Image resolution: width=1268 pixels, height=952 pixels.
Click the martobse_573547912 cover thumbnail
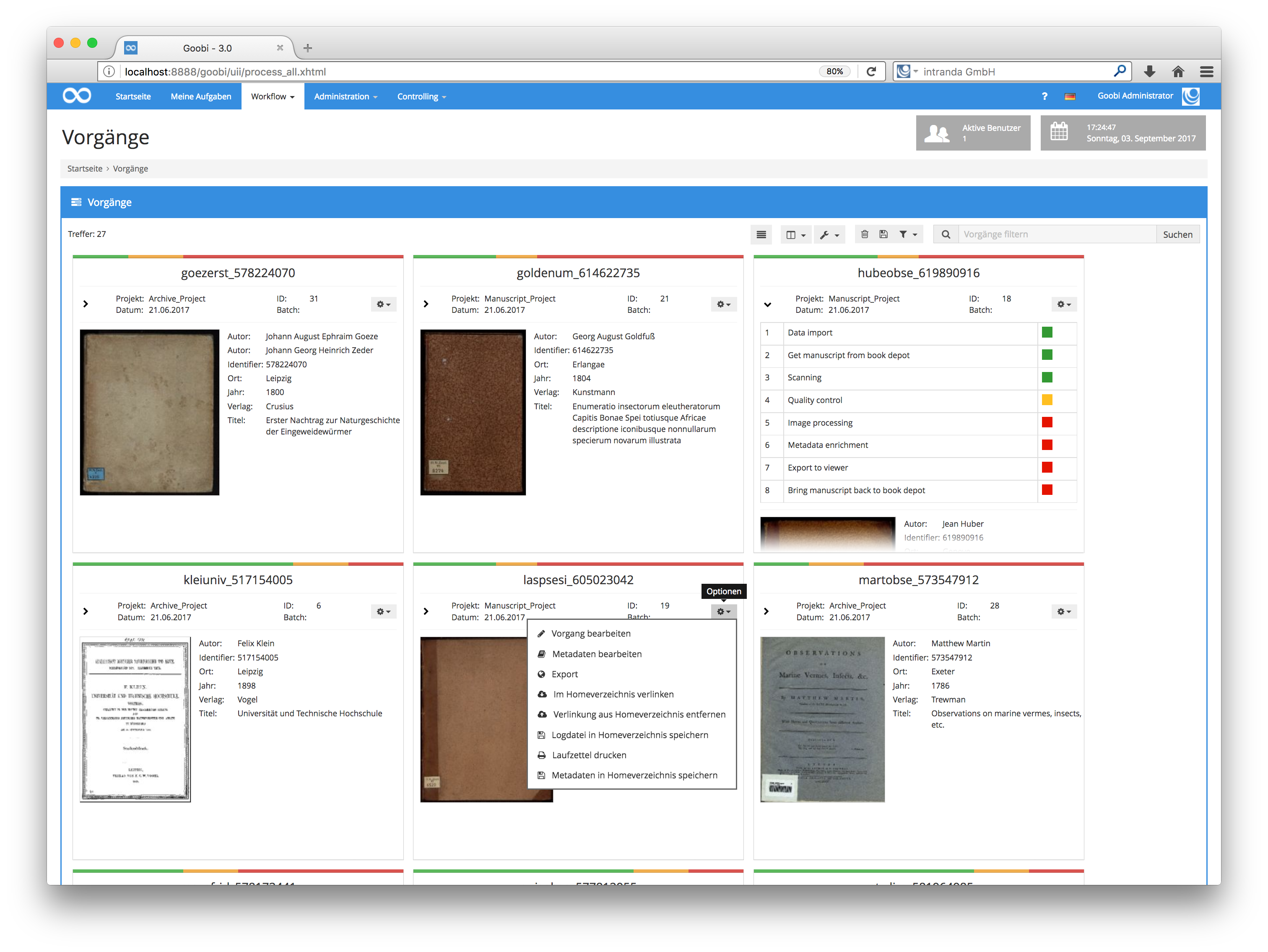click(823, 719)
